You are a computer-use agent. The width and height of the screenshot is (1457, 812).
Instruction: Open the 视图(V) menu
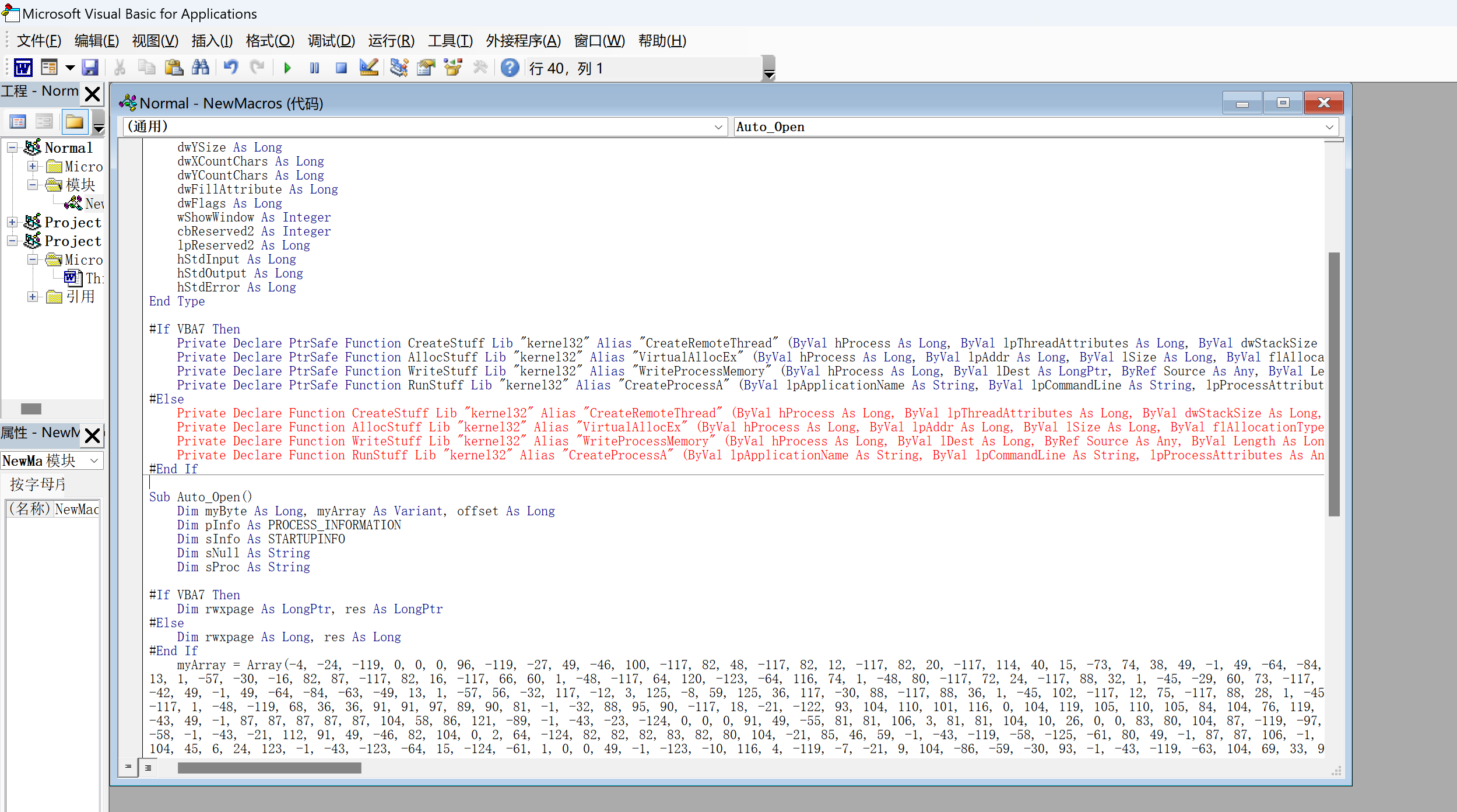[x=155, y=41]
